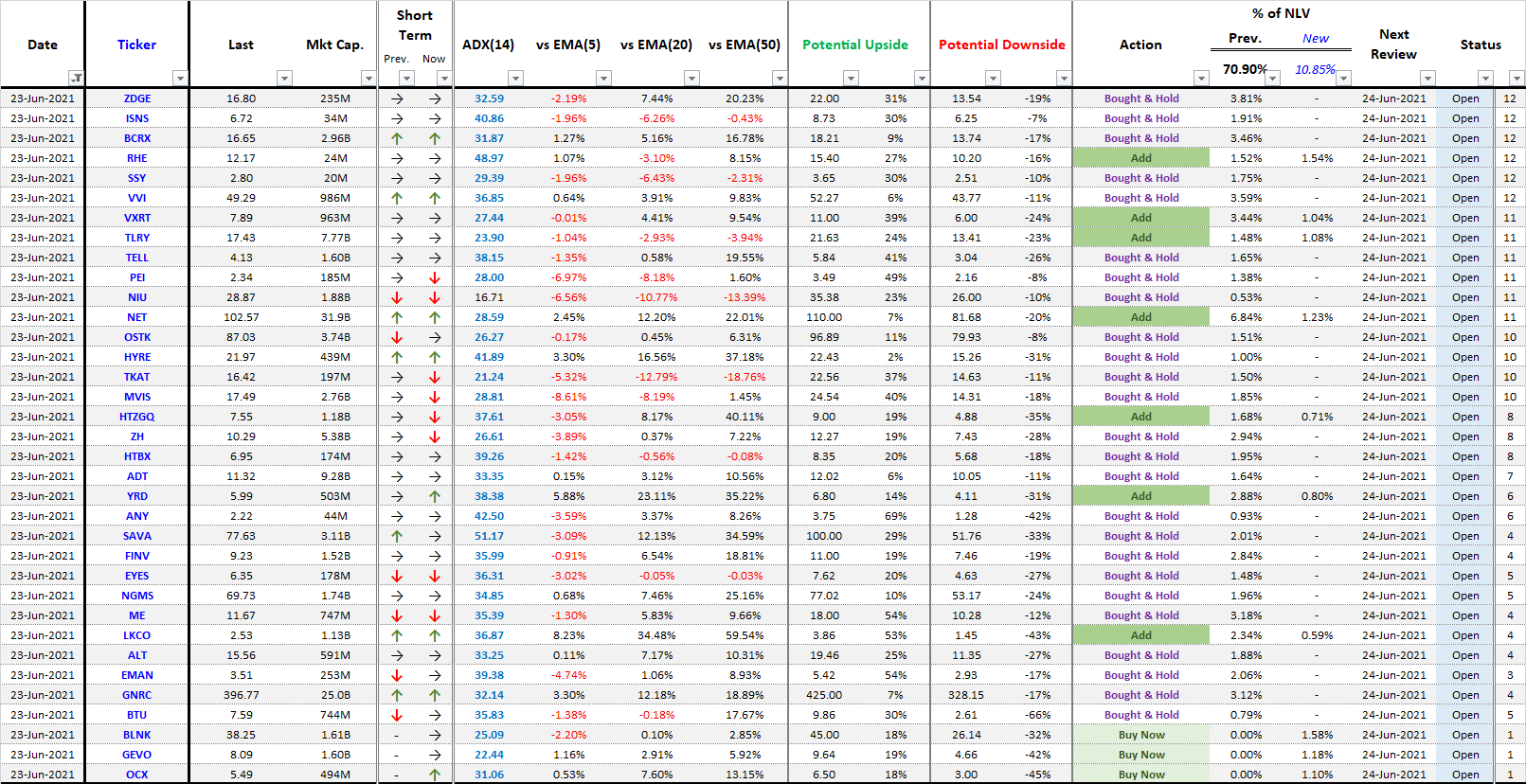Click the SAVA ticker link
The width and height of the screenshot is (1526, 784).
click(137, 536)
